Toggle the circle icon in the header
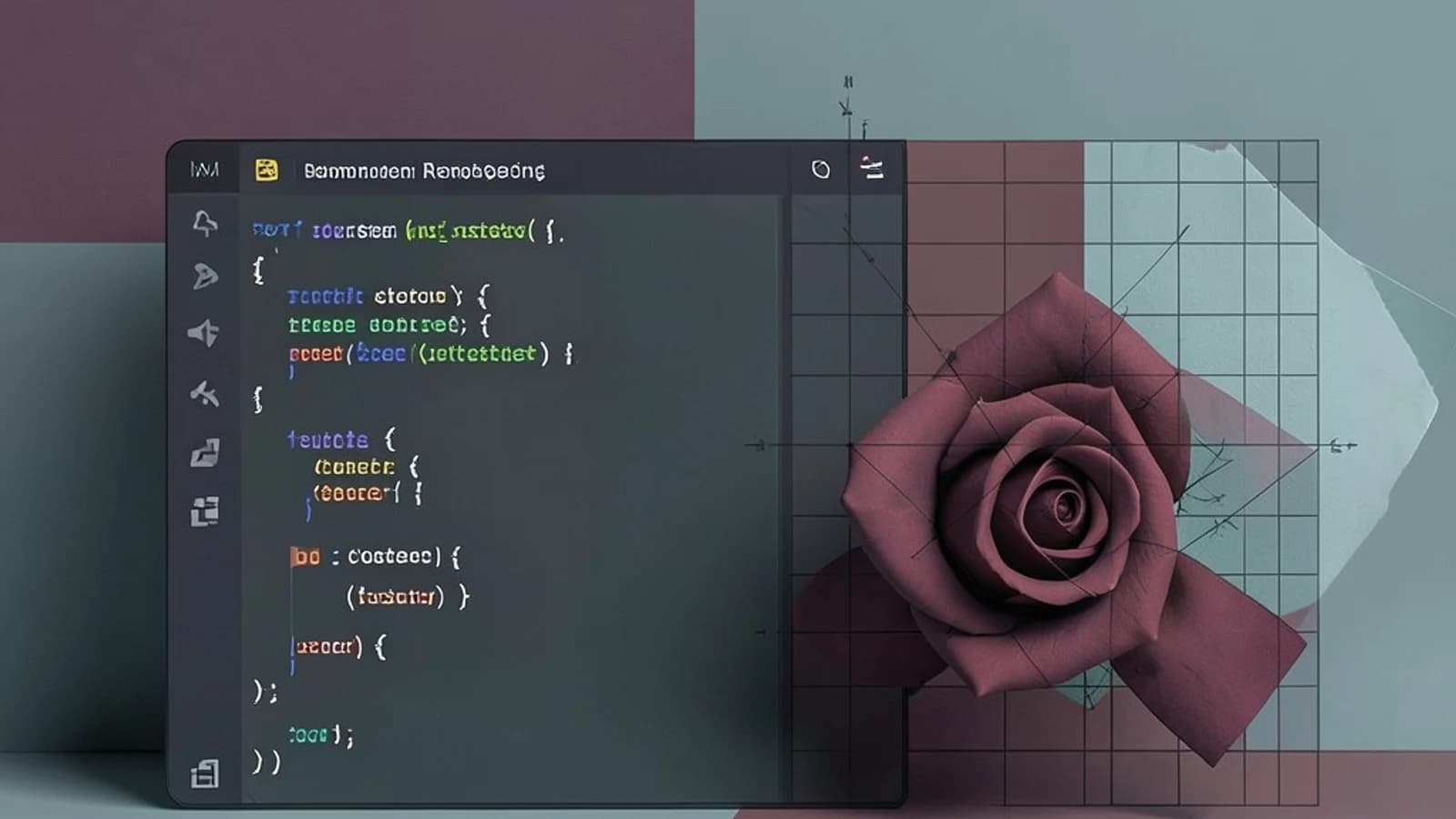 pos(821,170)
